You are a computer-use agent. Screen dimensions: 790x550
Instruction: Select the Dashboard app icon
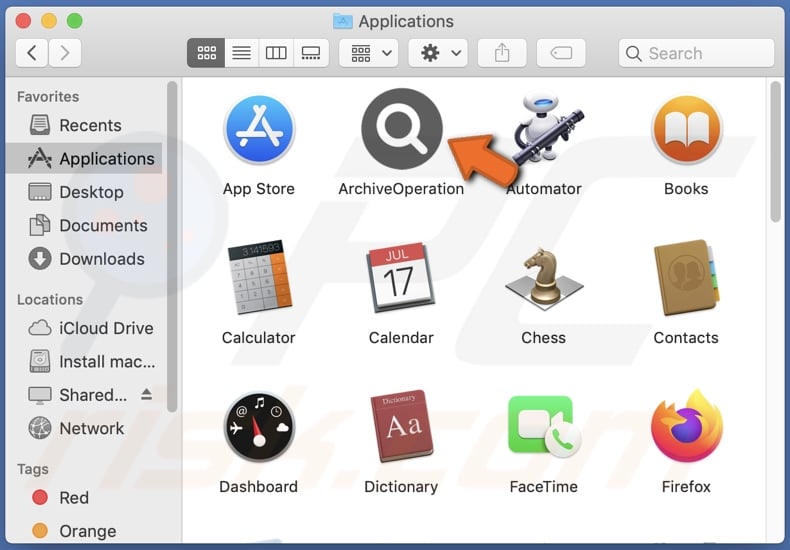259,427
